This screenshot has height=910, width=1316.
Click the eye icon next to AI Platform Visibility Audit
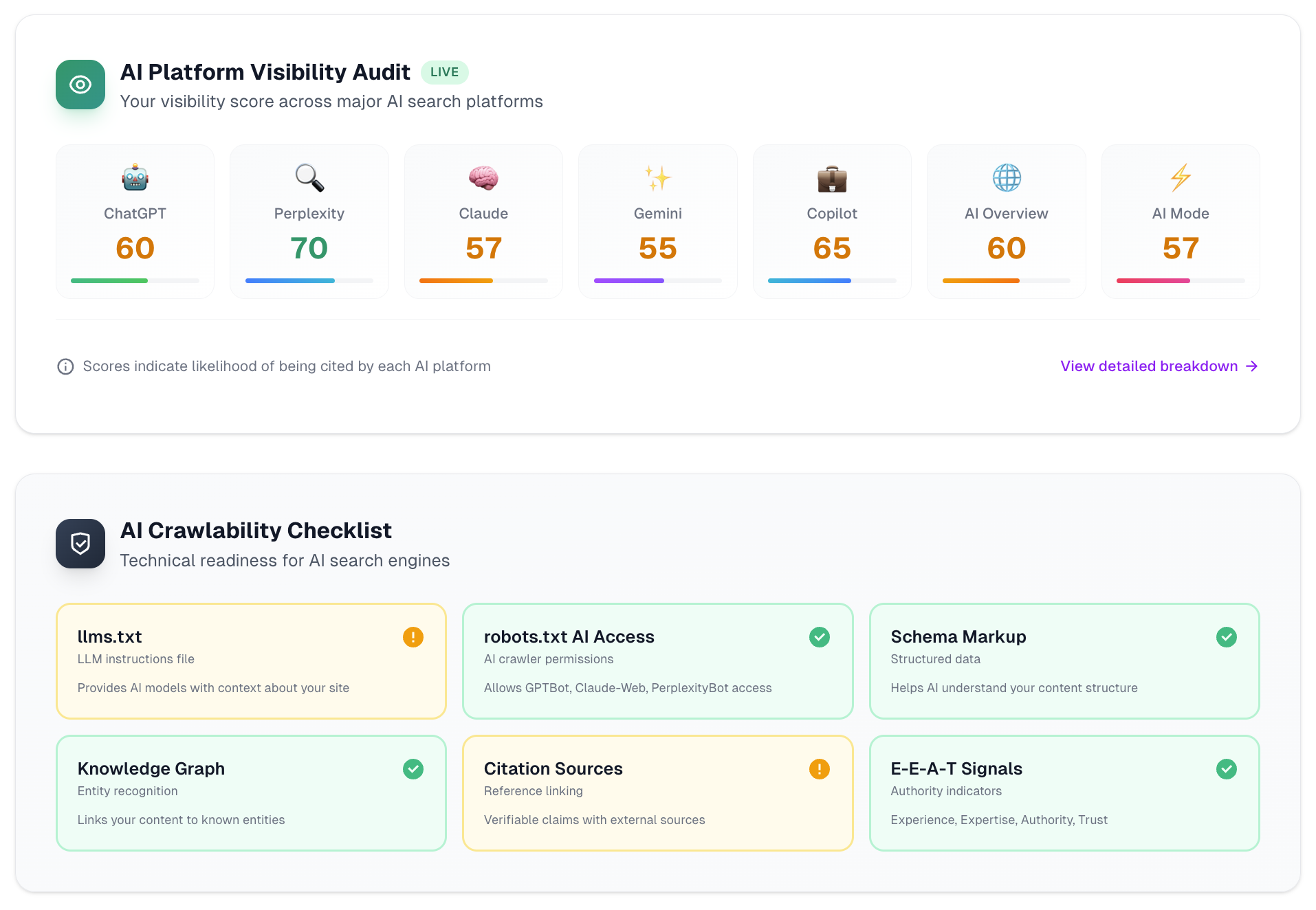point(80,84)
